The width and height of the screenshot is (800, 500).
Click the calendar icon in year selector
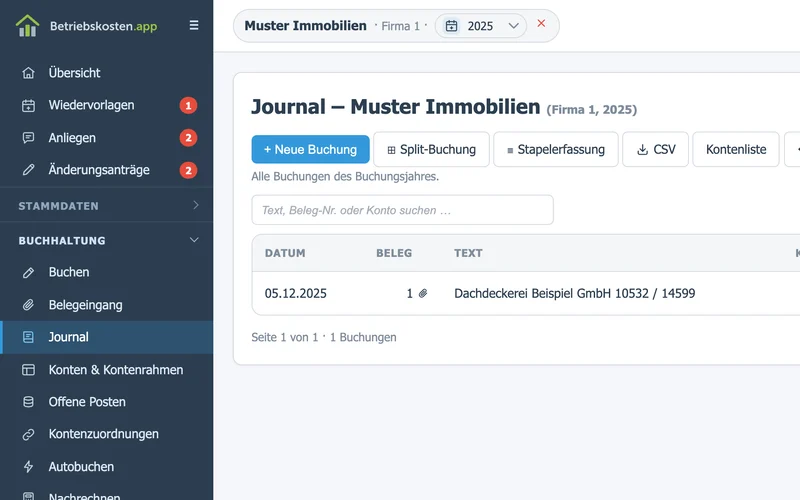click(x=452, y=26)
